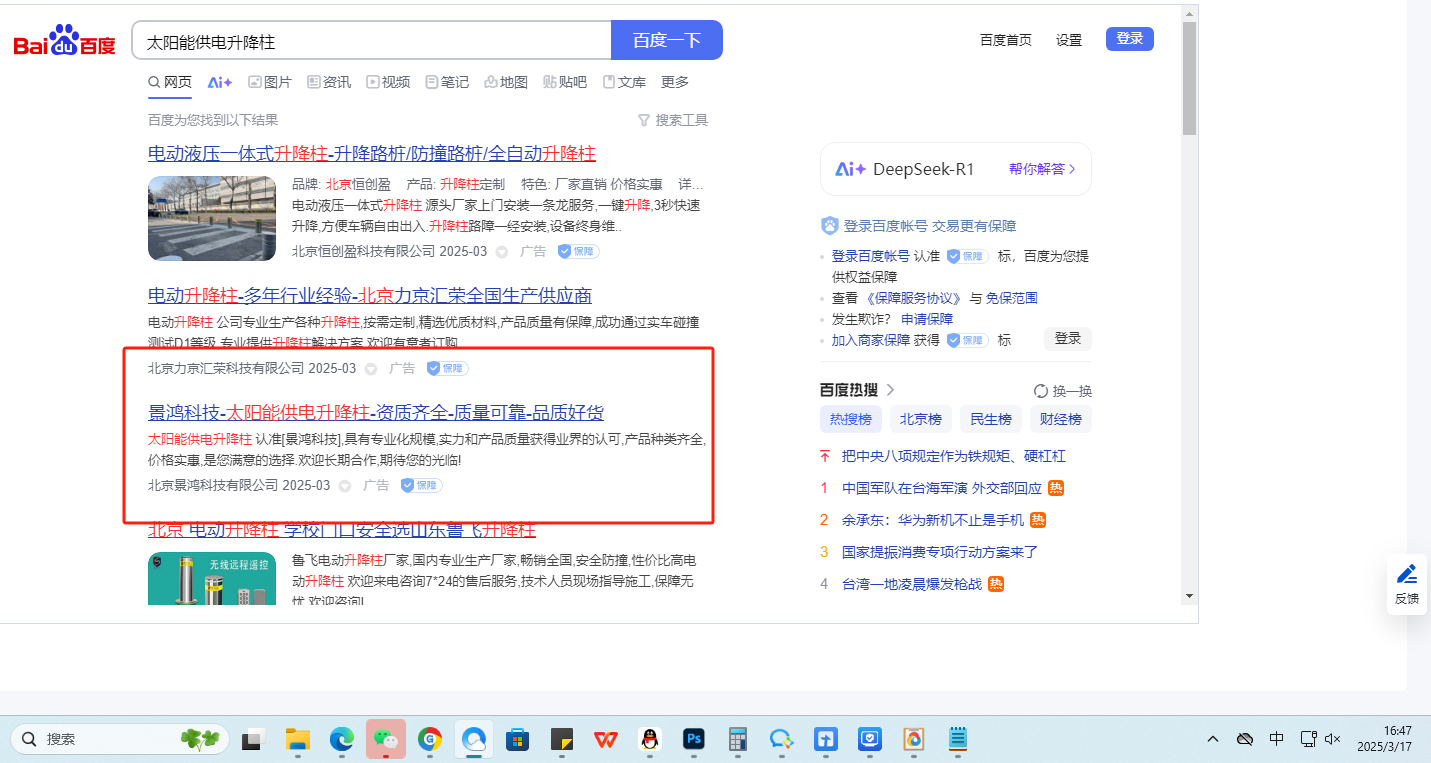Click the 保障 badge under 北京景鸿科技有限公司

(422, 485)
